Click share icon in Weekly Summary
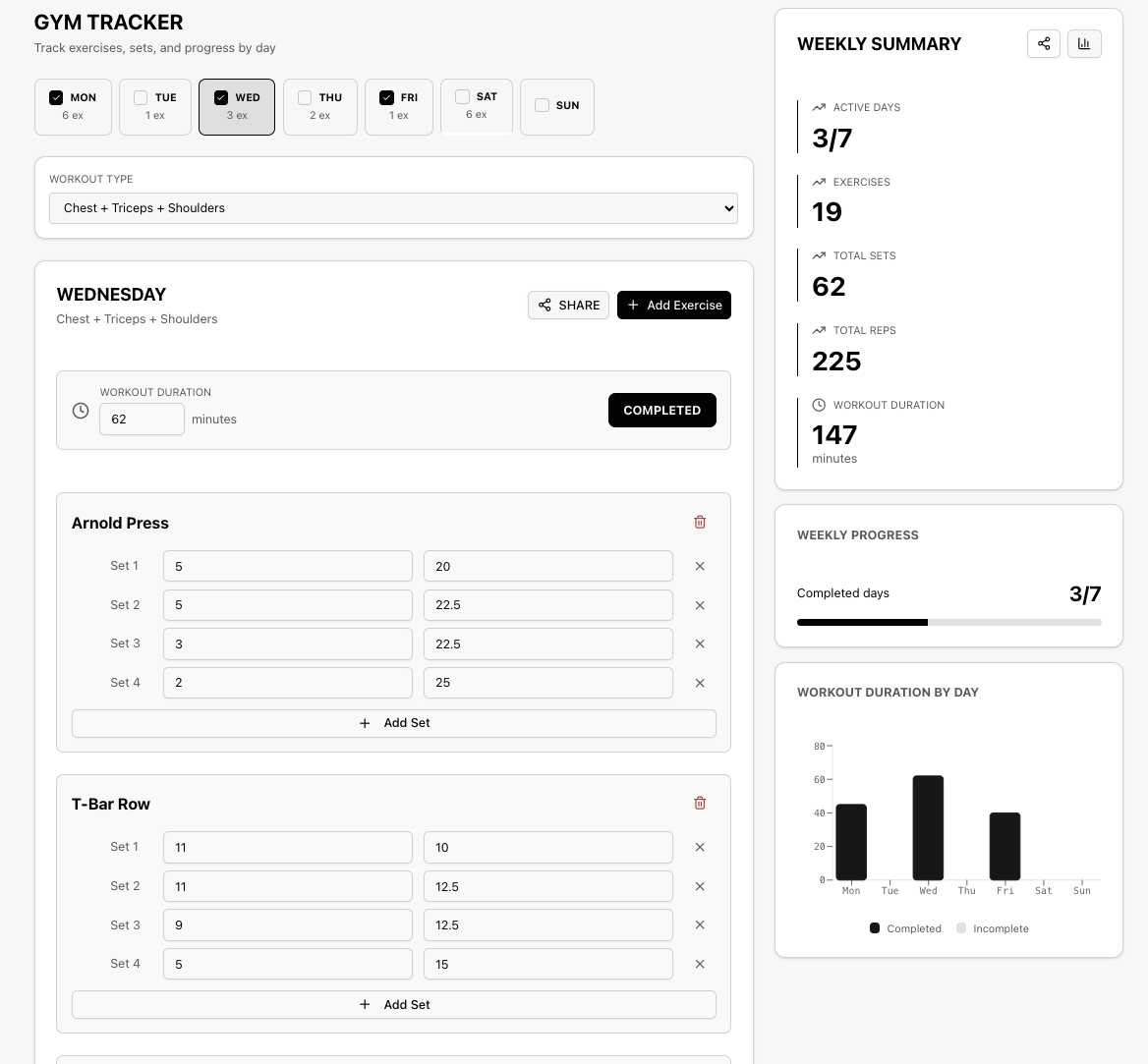Screen dimensions: 1148x1064 click(1044, 44)
